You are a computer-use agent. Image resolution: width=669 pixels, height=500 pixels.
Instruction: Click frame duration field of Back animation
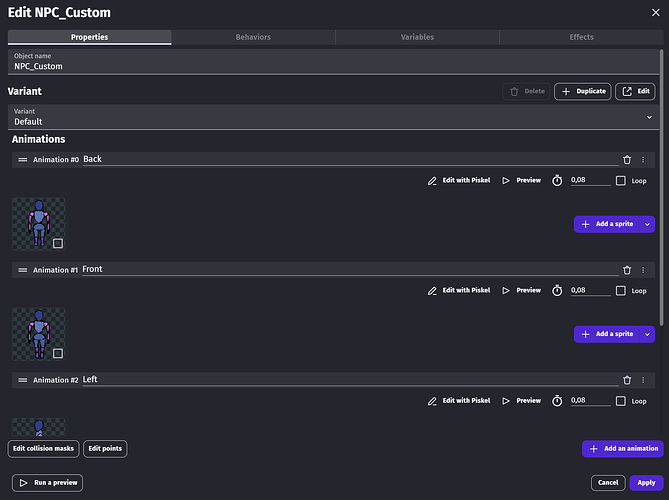(x=590, y=180)
